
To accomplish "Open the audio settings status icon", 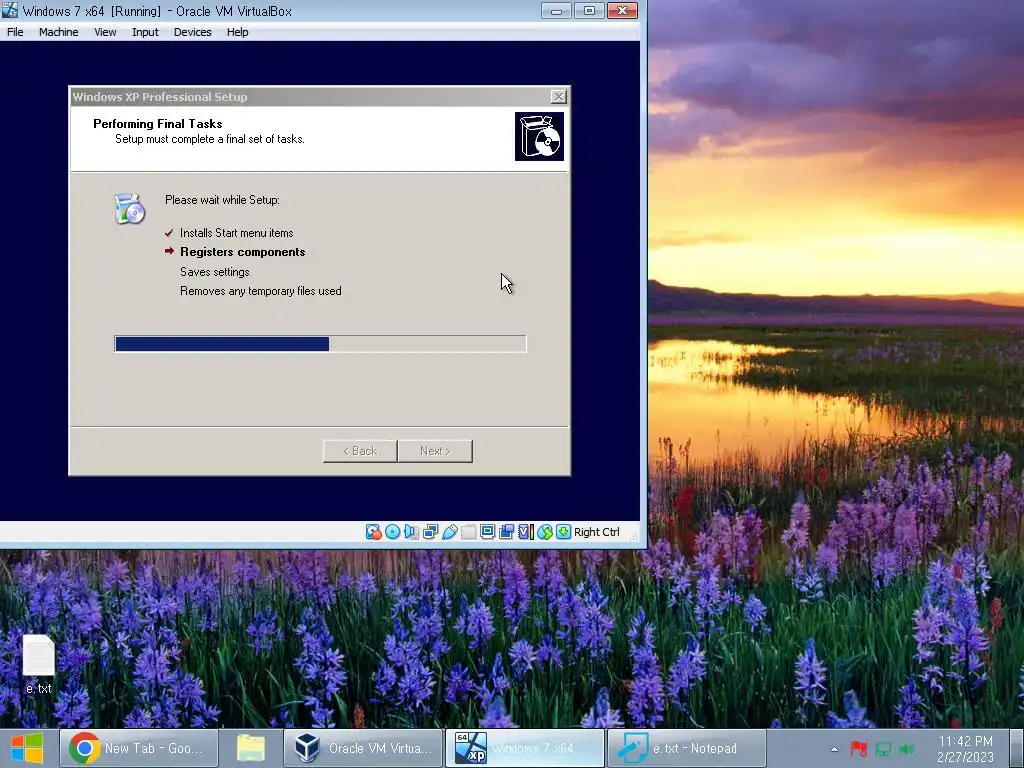I will pyautogui.click(x=411, y=532).
